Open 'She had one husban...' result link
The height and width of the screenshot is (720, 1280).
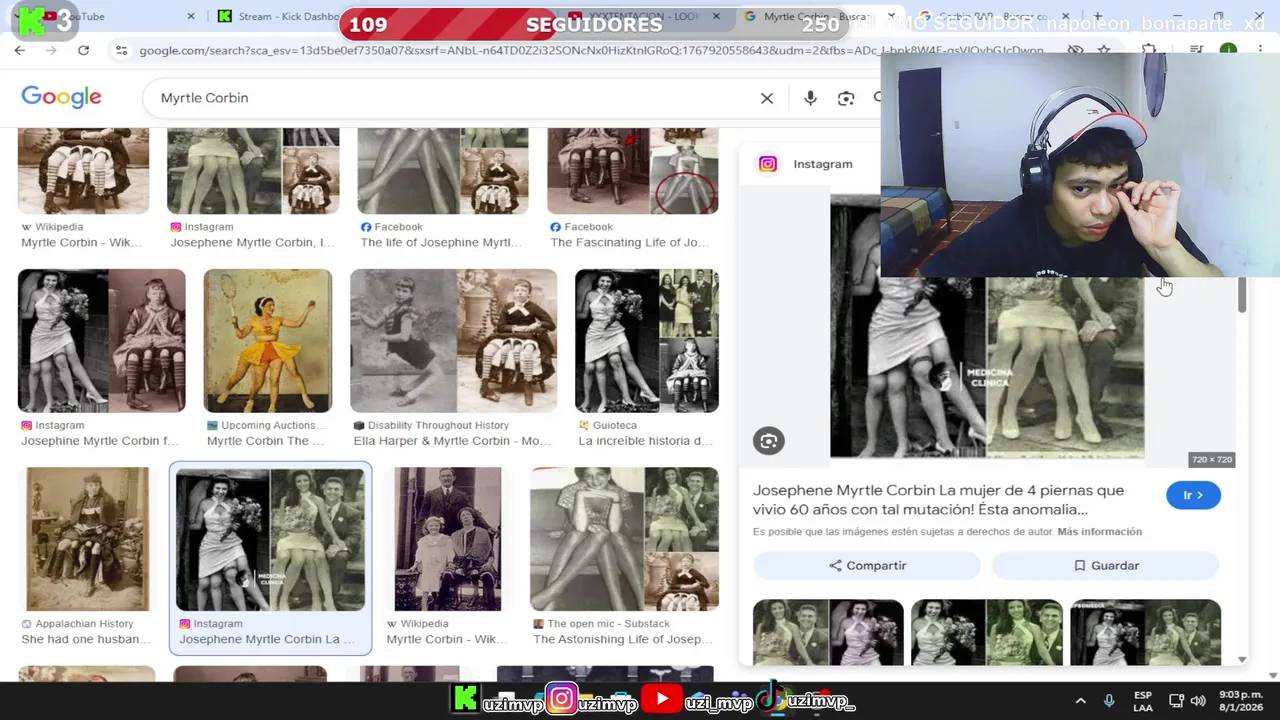click(86, 639)
